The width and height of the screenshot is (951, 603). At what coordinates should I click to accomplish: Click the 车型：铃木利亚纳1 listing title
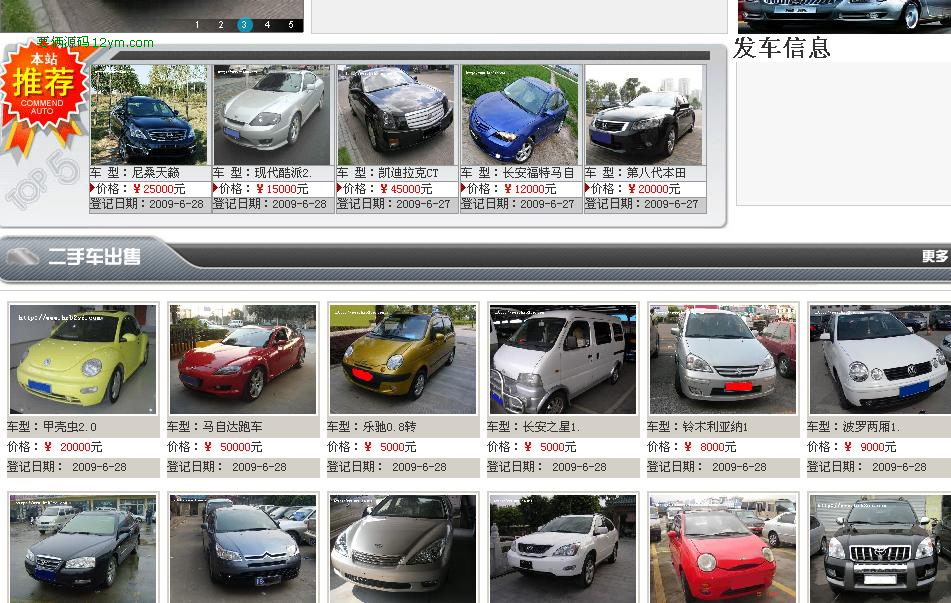point(697,426)
